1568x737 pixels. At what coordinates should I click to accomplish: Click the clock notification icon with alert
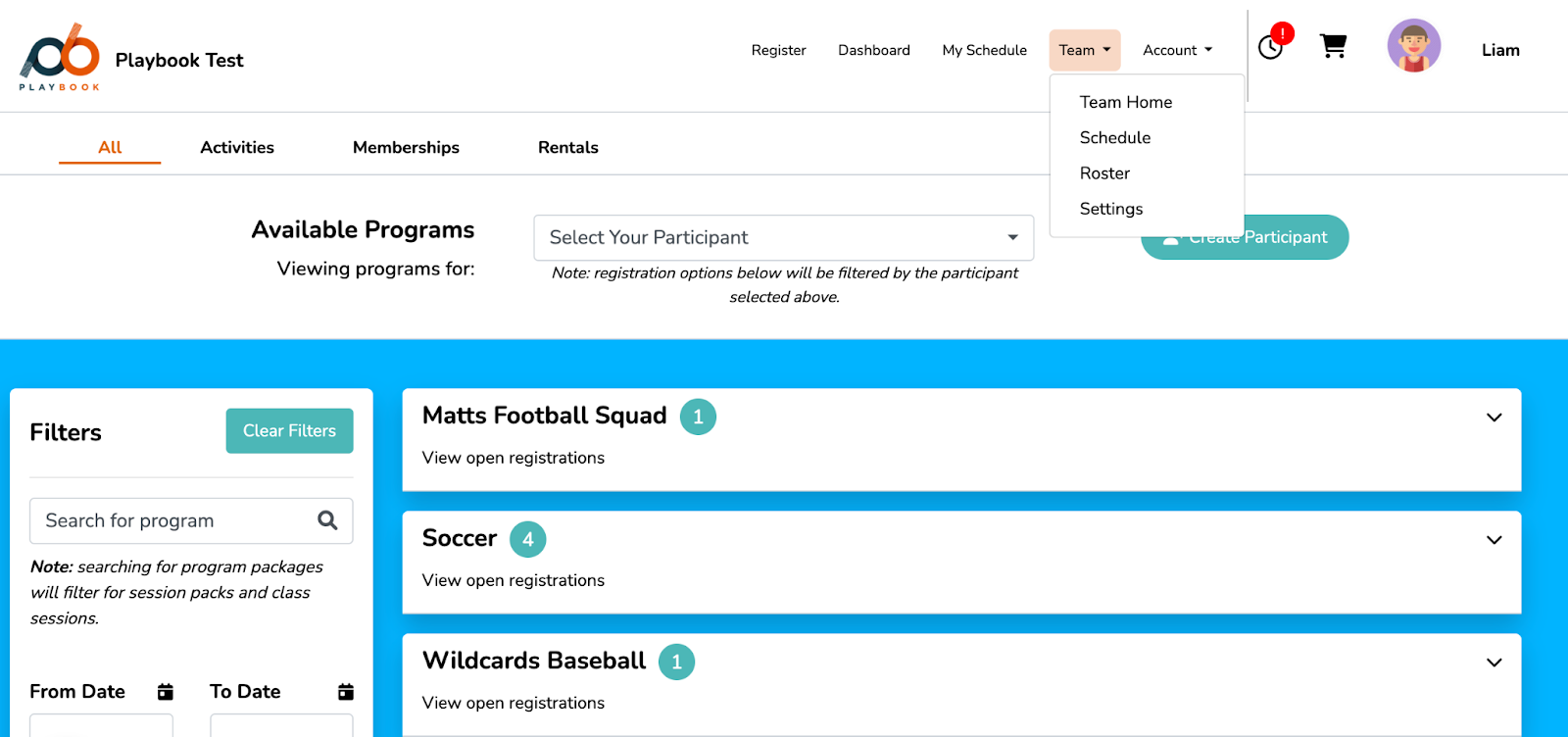pyautogui.click(x=1274, y=43)
